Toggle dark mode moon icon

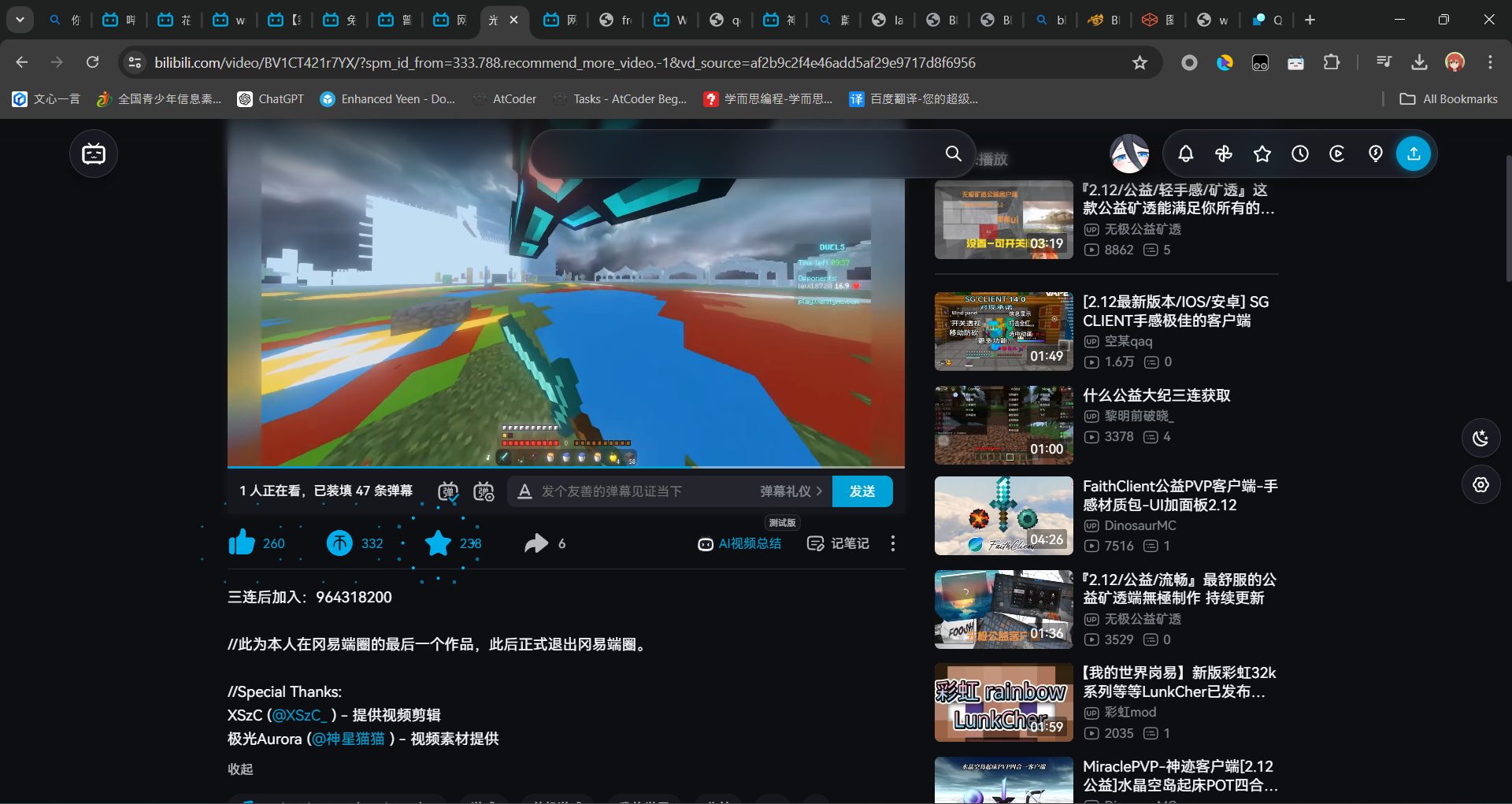click(x=1480, y=438)
